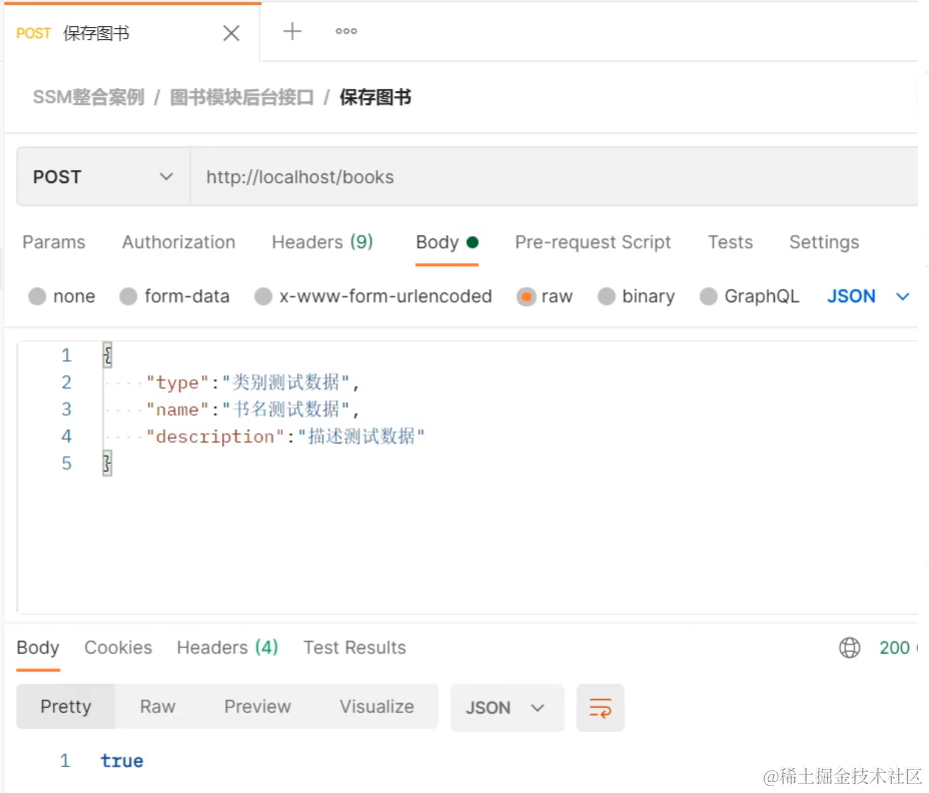Open the response Headers (4) tab

coord(228,648)
